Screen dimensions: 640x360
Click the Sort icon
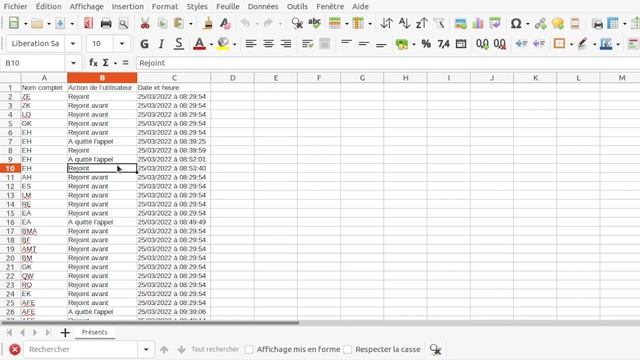(x=386, y=23)
